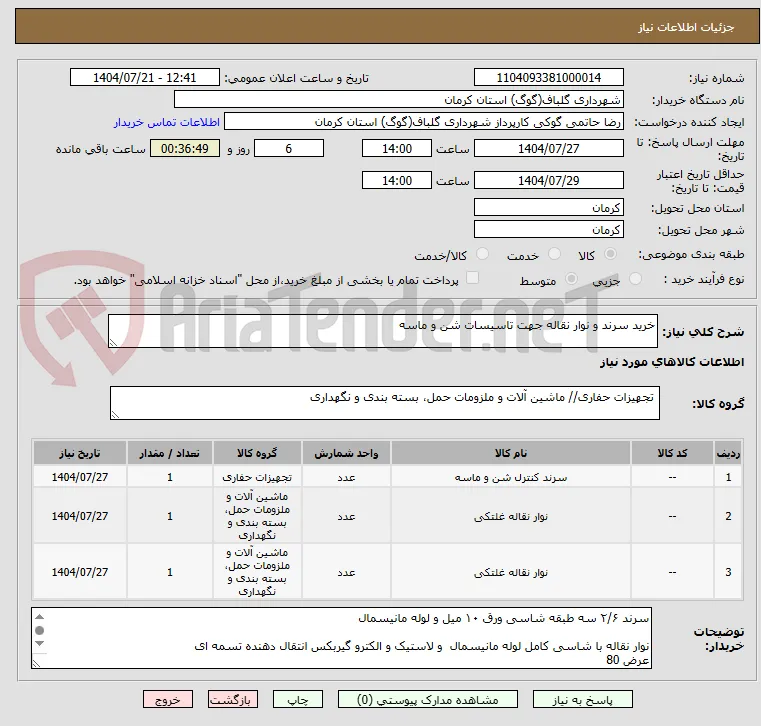Click the شماره نیاز number field
This screenshot has width=761, height=726.
click(548, 78)
